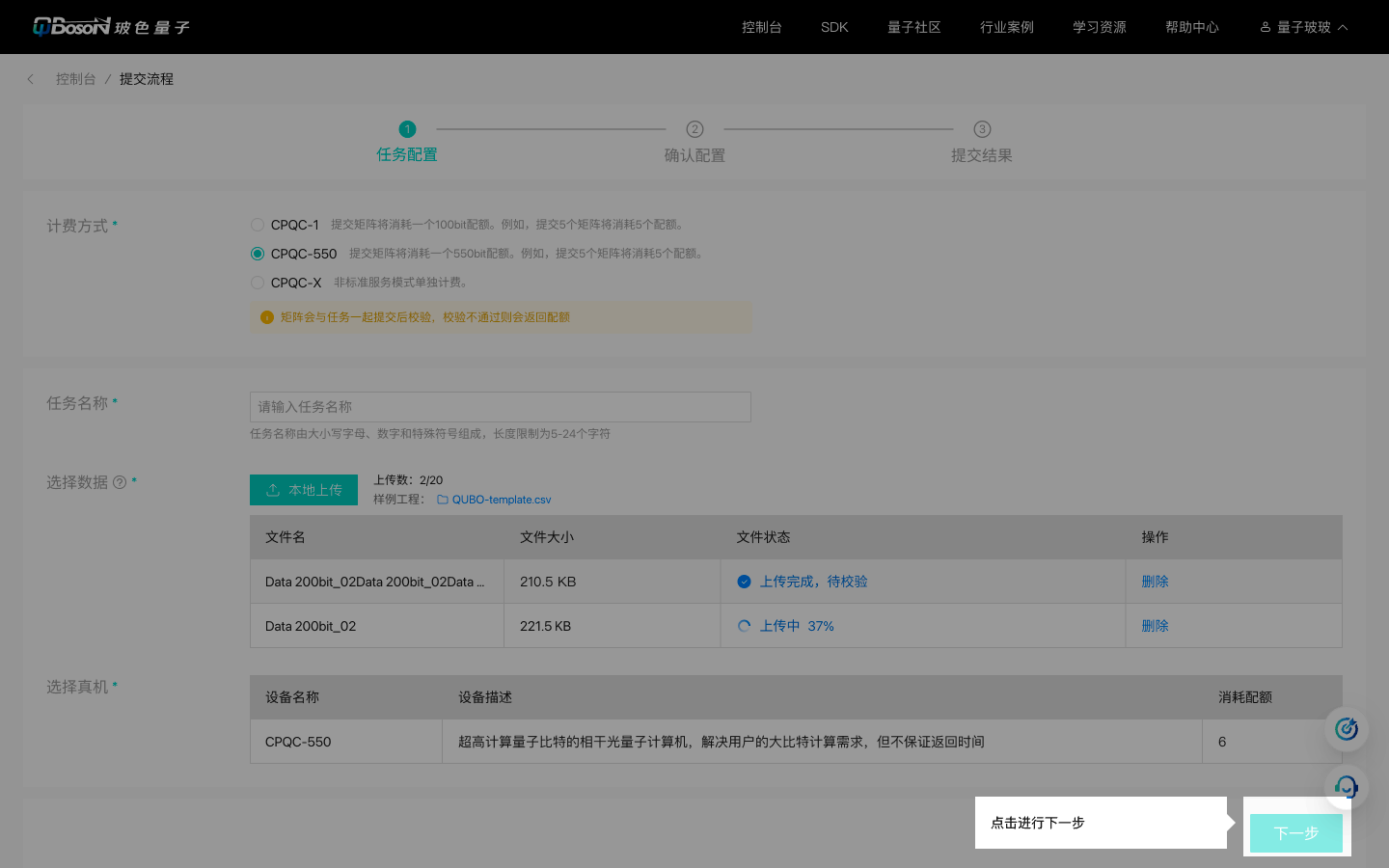Click the upload arrow icon in 本地上传
Image resolution: width=1389 pixels, height=868 pixels.
point(274,490)
